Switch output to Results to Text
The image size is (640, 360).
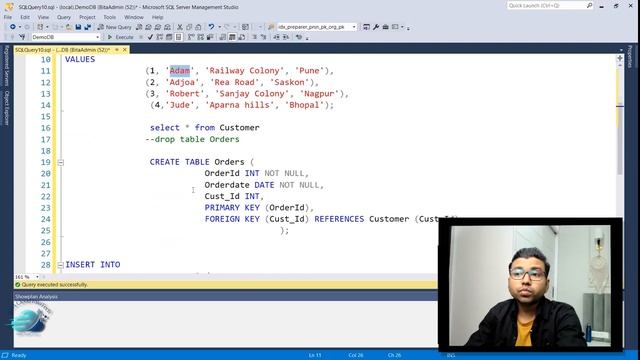pyautogui.click(x=222, y=37)
